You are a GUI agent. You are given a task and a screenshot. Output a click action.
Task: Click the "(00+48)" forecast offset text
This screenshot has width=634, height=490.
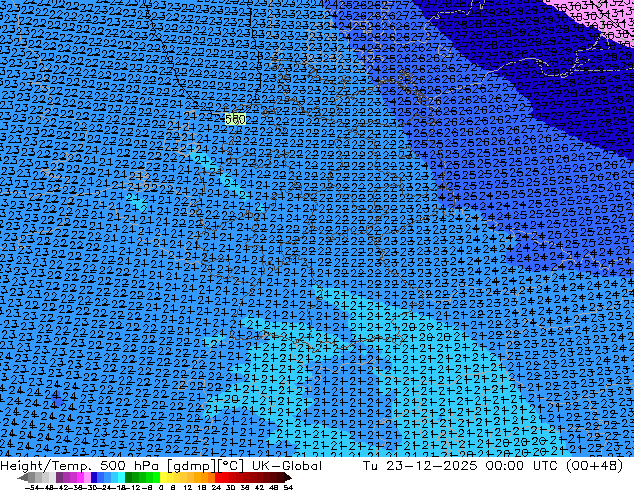tap(594, 466)
